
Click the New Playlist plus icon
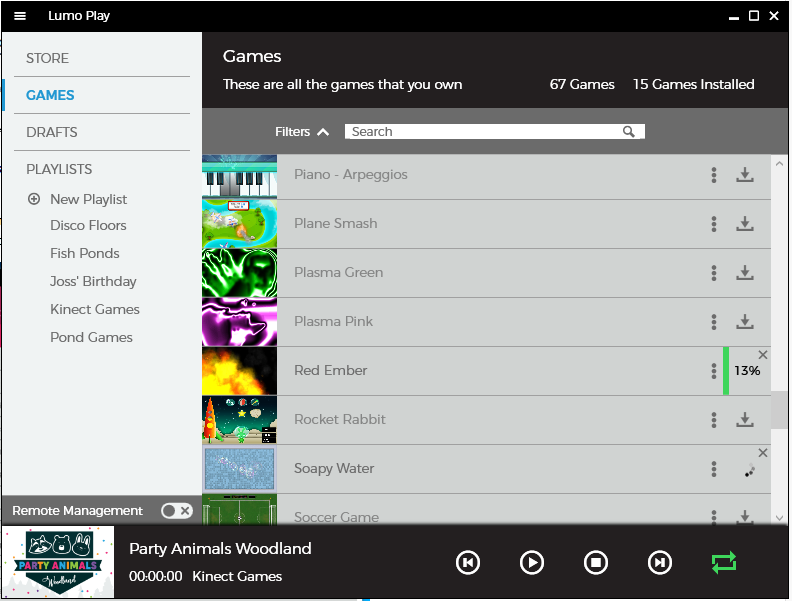click(34, 199)
